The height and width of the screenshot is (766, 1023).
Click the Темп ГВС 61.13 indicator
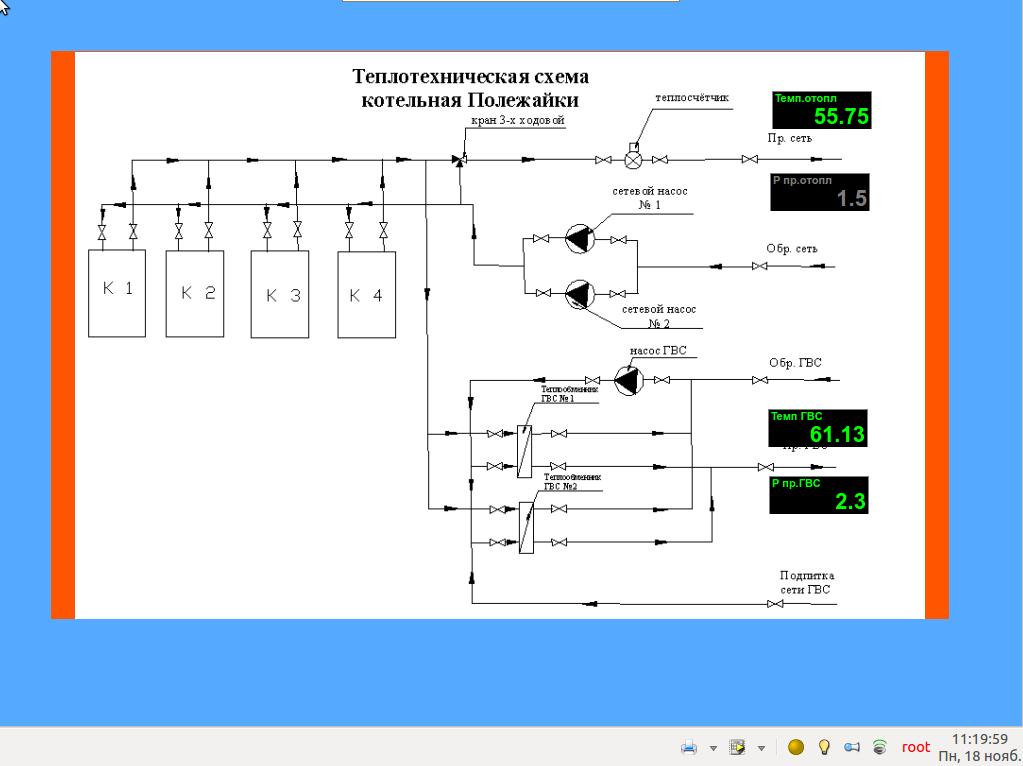tap(817, 428)
